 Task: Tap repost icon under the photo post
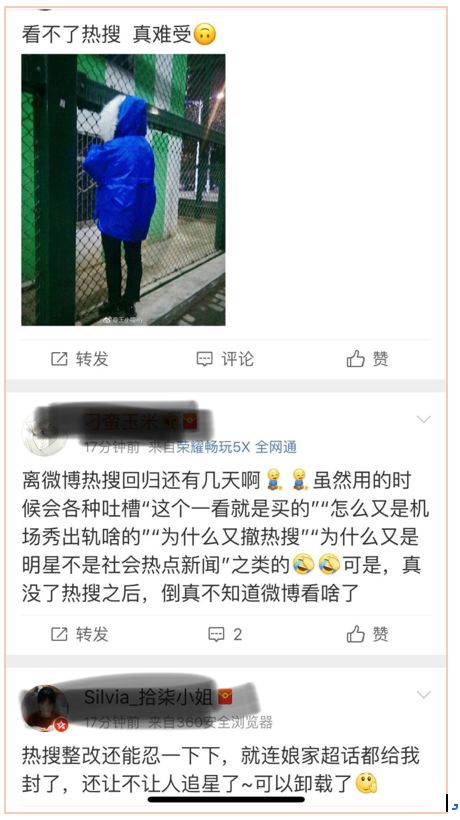(59, 359)
